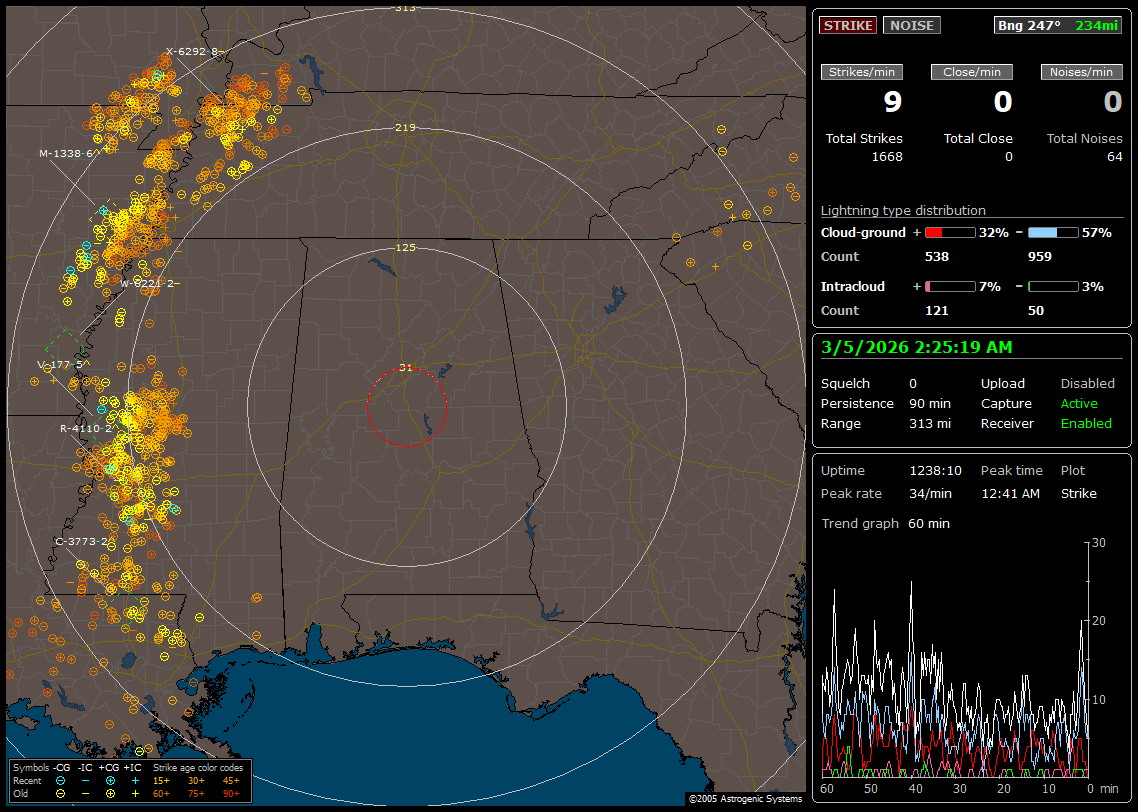Click the recent +CG symbol in legend
Image resolution: width=1138 pixels, height=812 pixels.
point(110,780)
